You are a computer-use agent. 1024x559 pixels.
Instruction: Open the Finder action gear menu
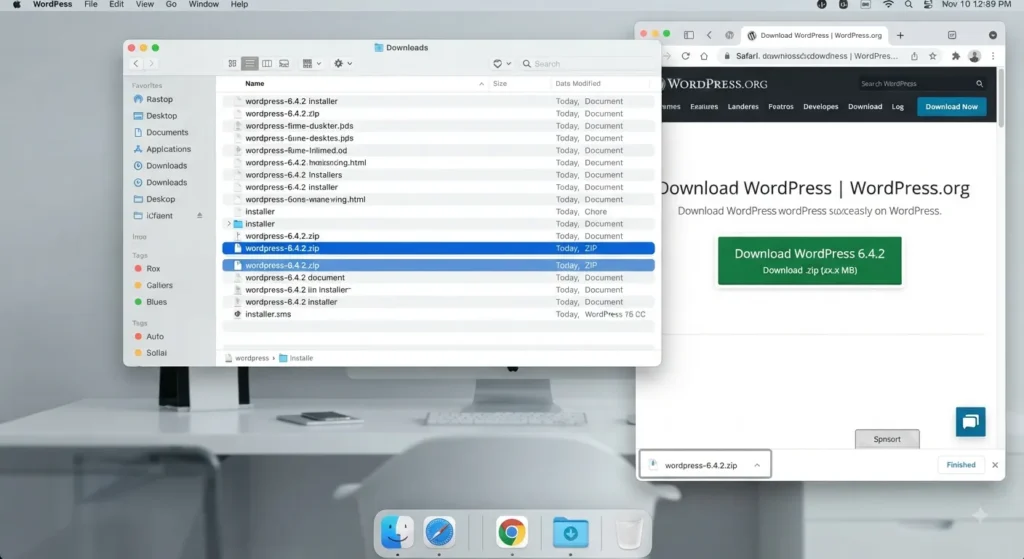coord(343,63)
